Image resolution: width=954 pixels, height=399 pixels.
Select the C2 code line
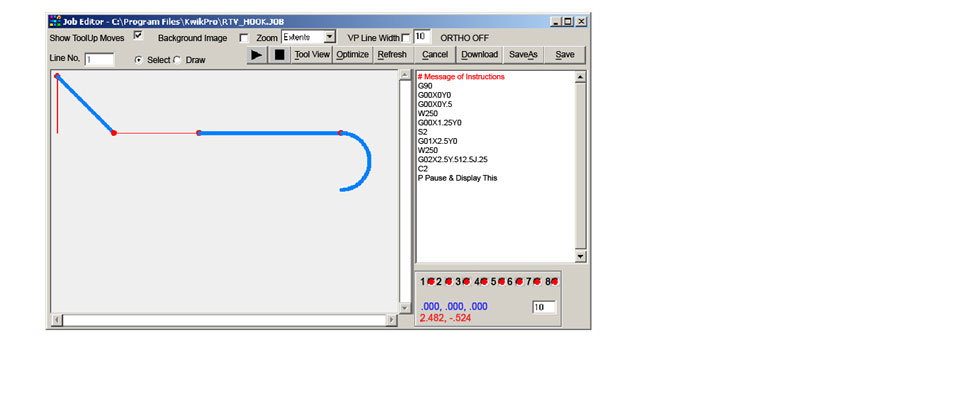[x=422, y=168]
